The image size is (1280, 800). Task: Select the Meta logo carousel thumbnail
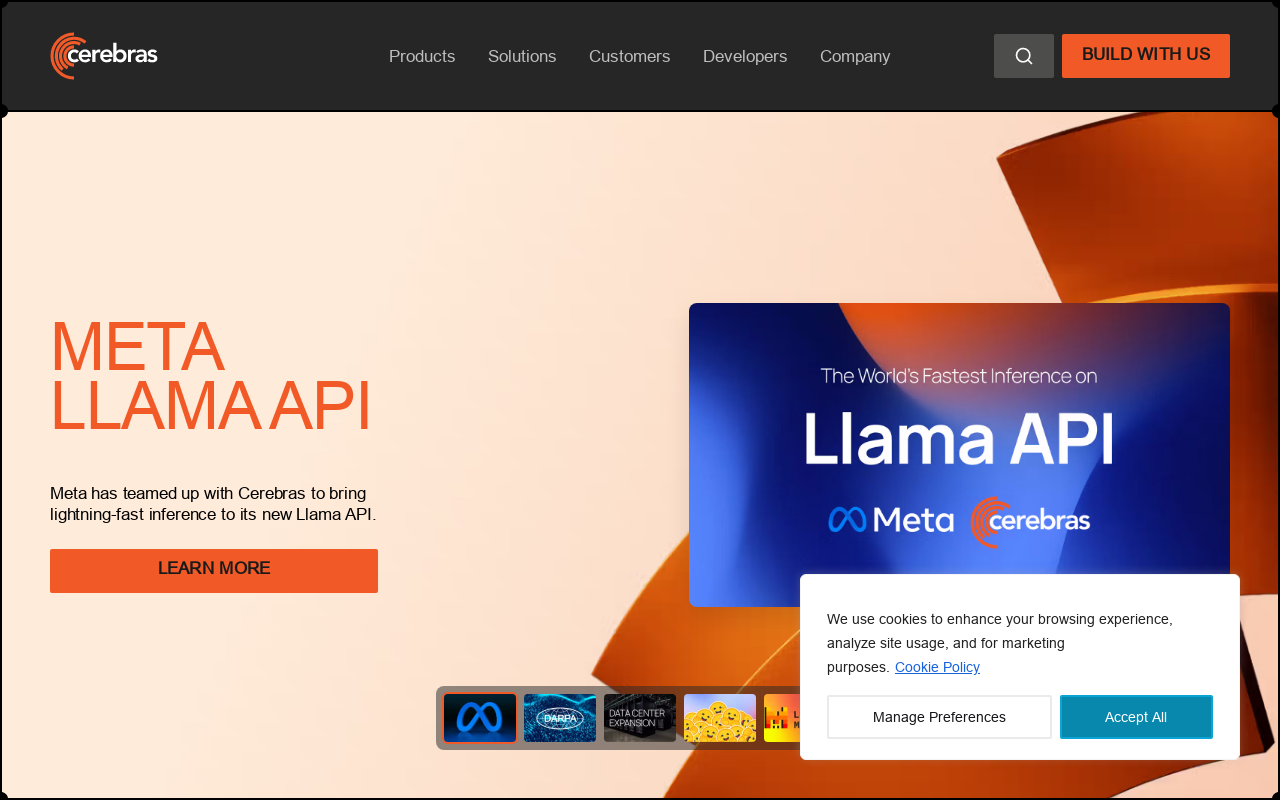pos(480,718)
